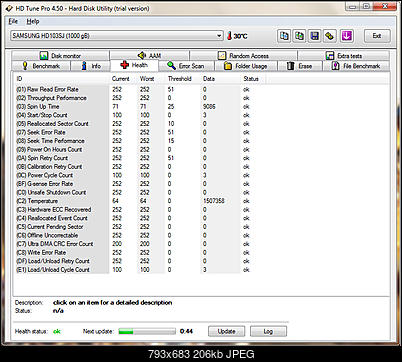Image resolution: width=402 pixels, height=362 pixels.
Task: Switch to the Random Access tab
Action: point(243,56)
